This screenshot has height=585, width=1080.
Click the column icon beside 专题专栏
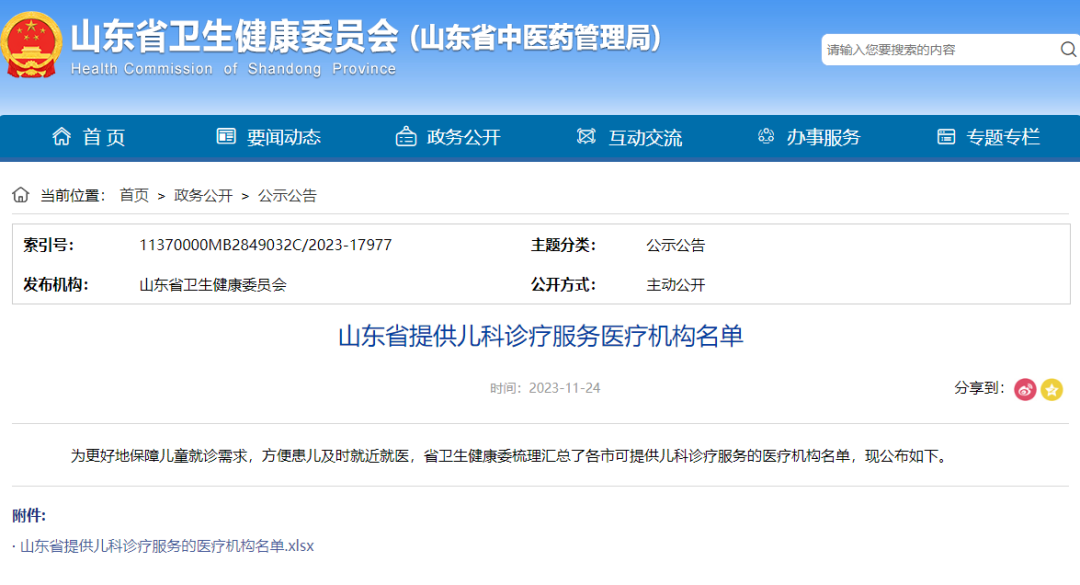[946, 136]
